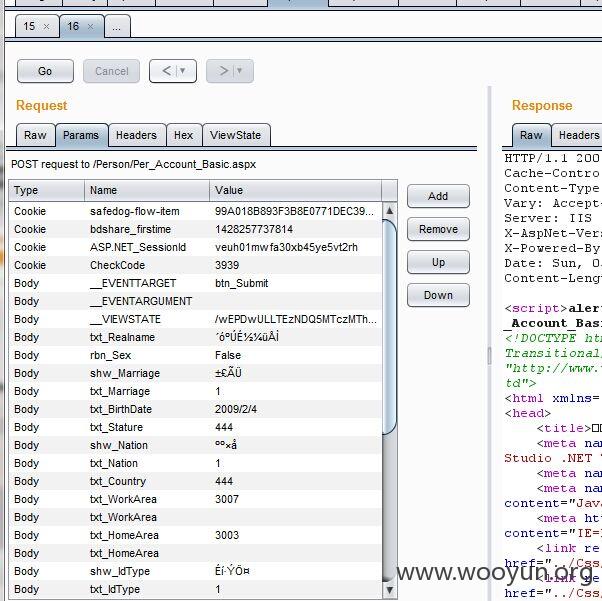
Task: View the ViewState tab
Action: pyautogui.click(x=236, y=135)
